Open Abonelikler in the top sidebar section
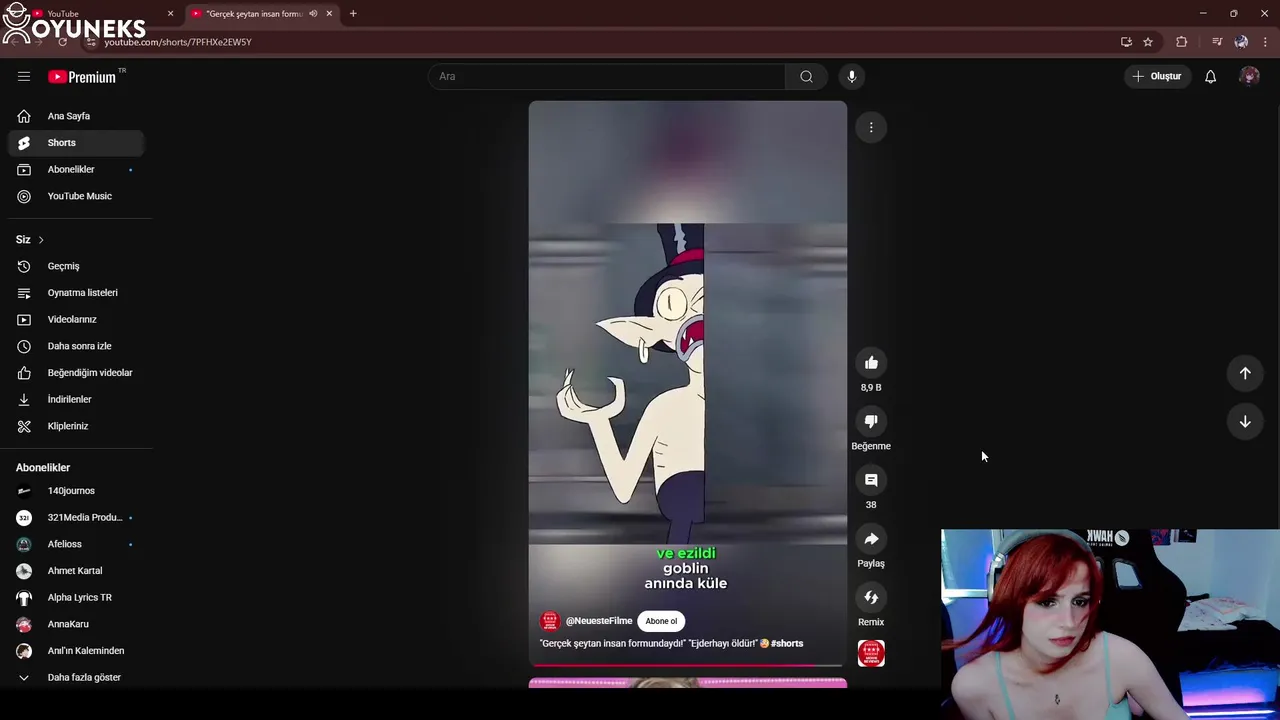Viewport: 1280px width, 720px height. pyautogui.click(x=76, y=170)
